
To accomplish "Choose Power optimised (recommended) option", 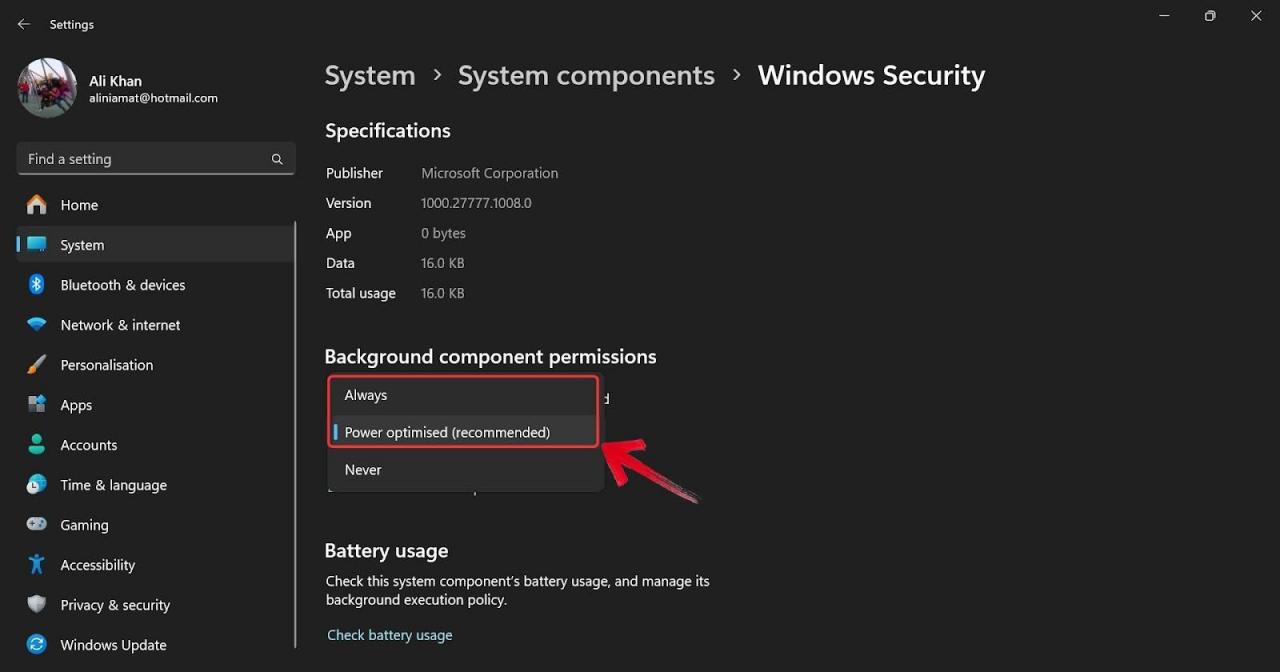I will [x=447, y=432].
